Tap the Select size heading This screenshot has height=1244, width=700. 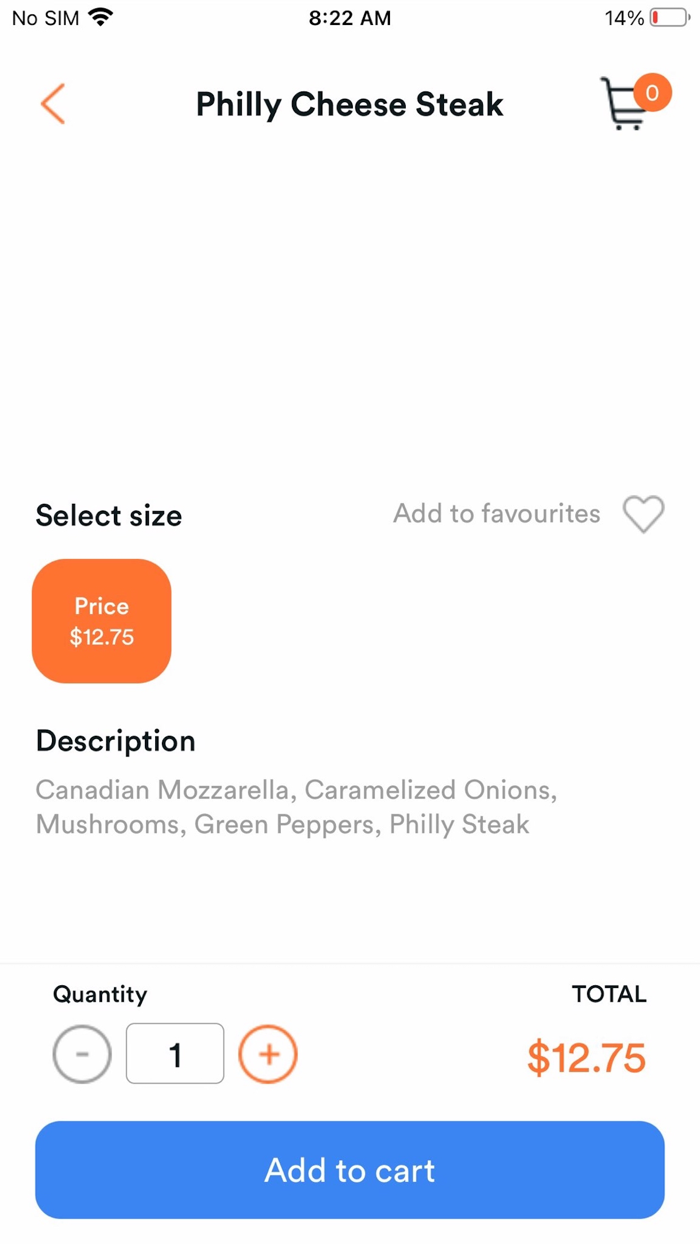point(109,516)
